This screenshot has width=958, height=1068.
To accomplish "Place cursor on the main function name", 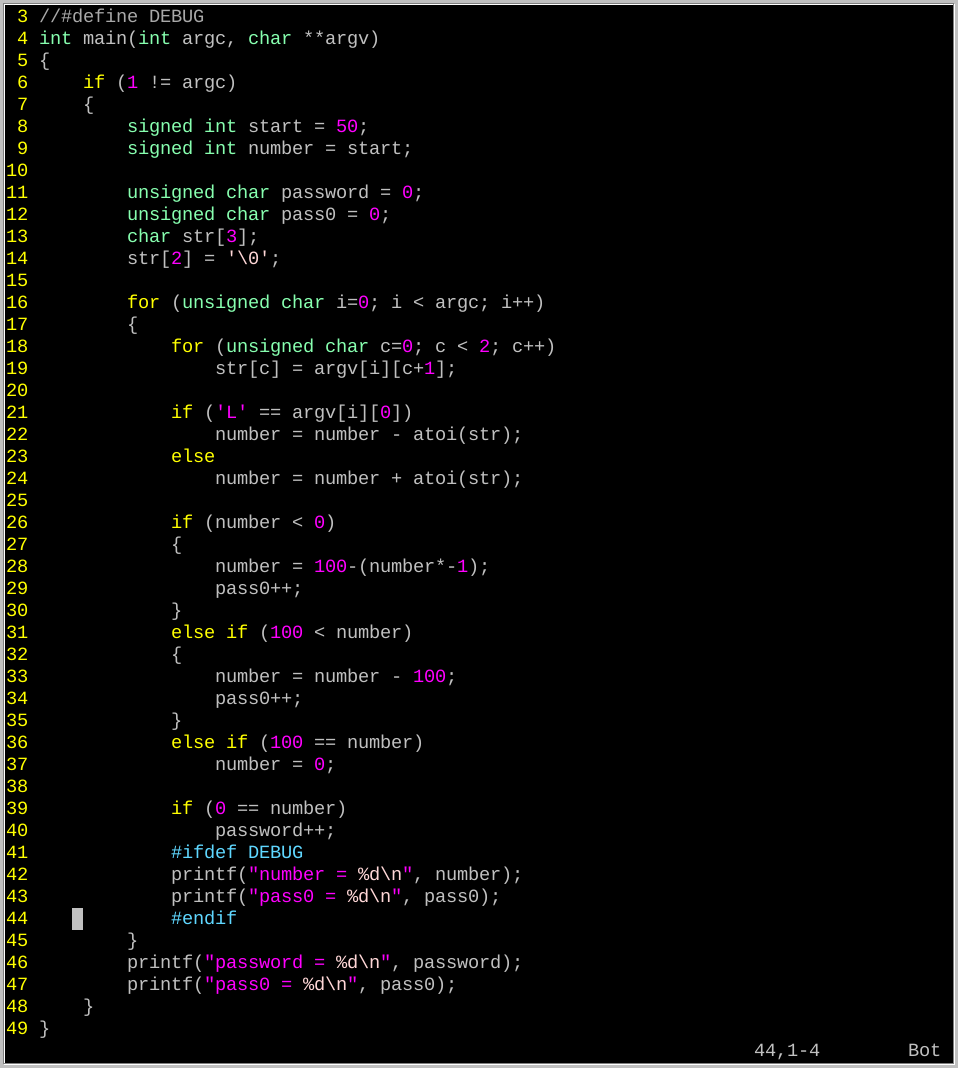I will pos(104,39).
